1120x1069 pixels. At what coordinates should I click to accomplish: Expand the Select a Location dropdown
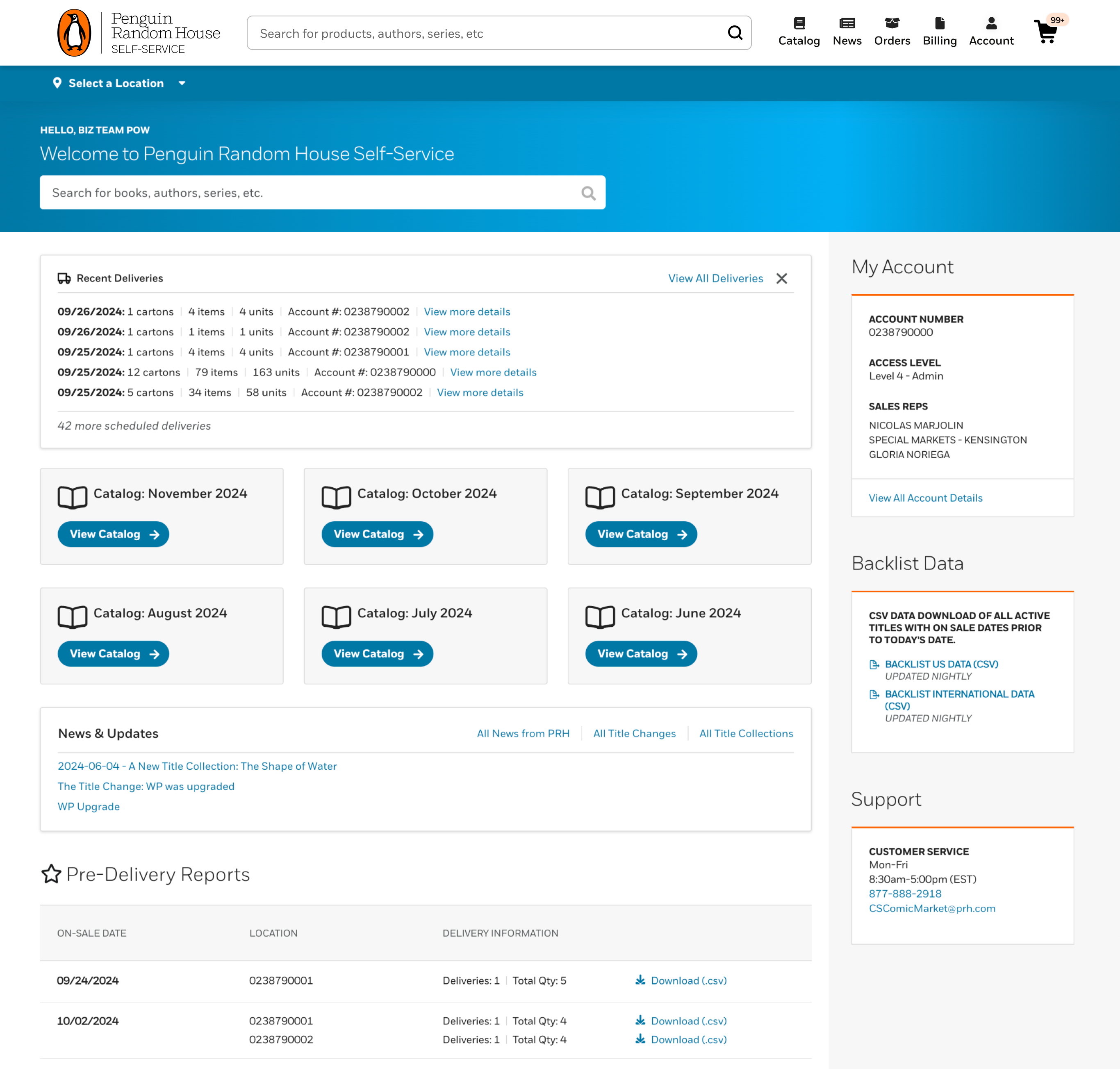(118, 83)
